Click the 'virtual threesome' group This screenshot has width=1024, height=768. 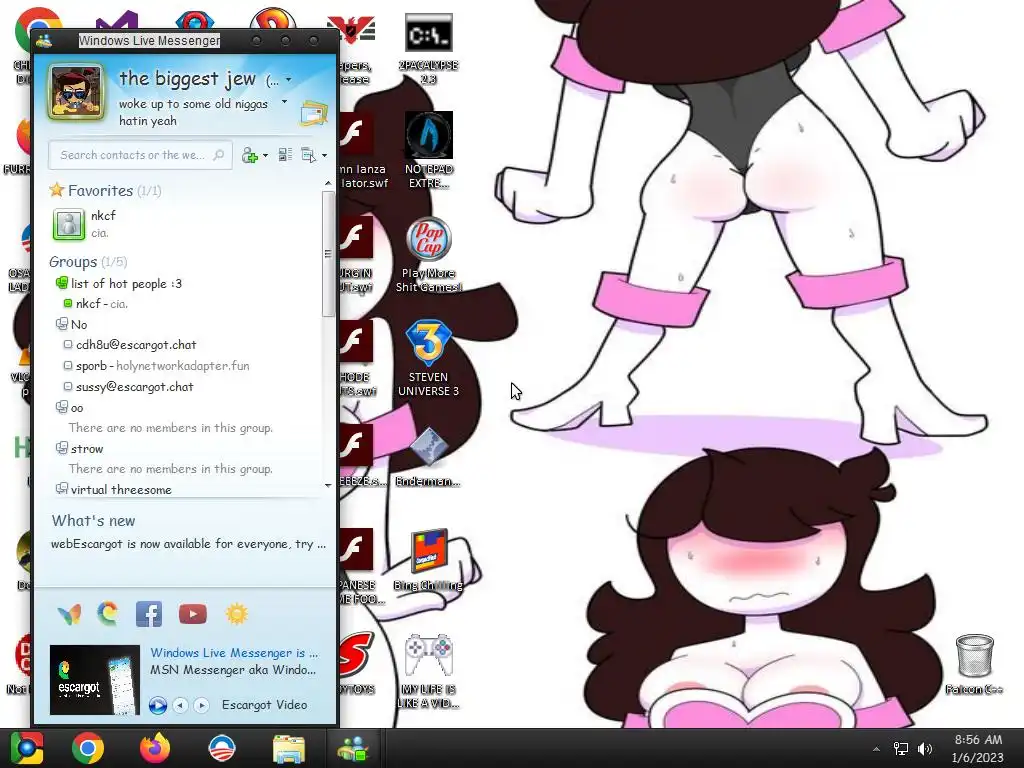pyautogui.click(x=121, y=490)
